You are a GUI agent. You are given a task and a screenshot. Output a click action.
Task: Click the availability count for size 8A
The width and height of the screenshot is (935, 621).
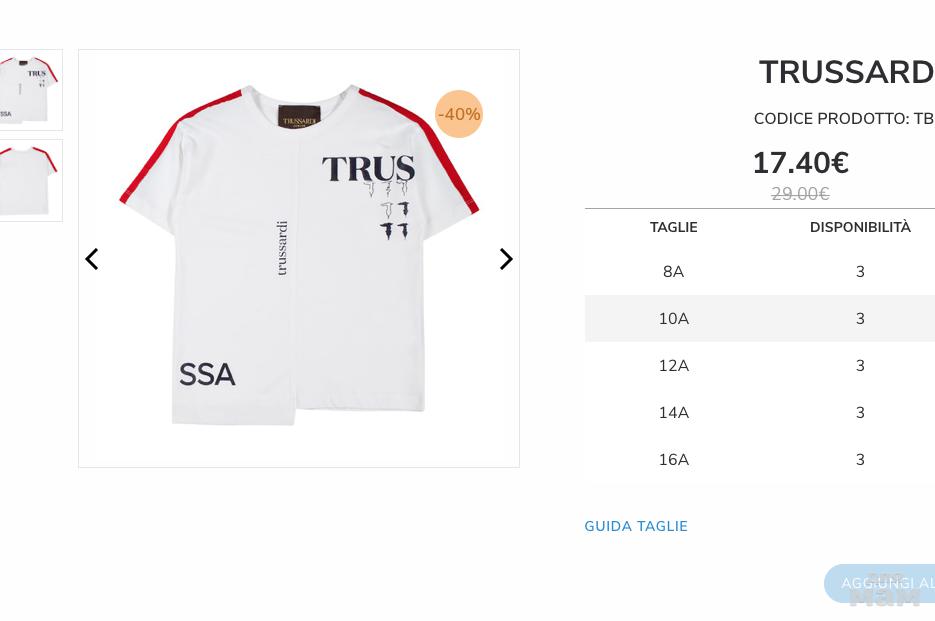860,272
